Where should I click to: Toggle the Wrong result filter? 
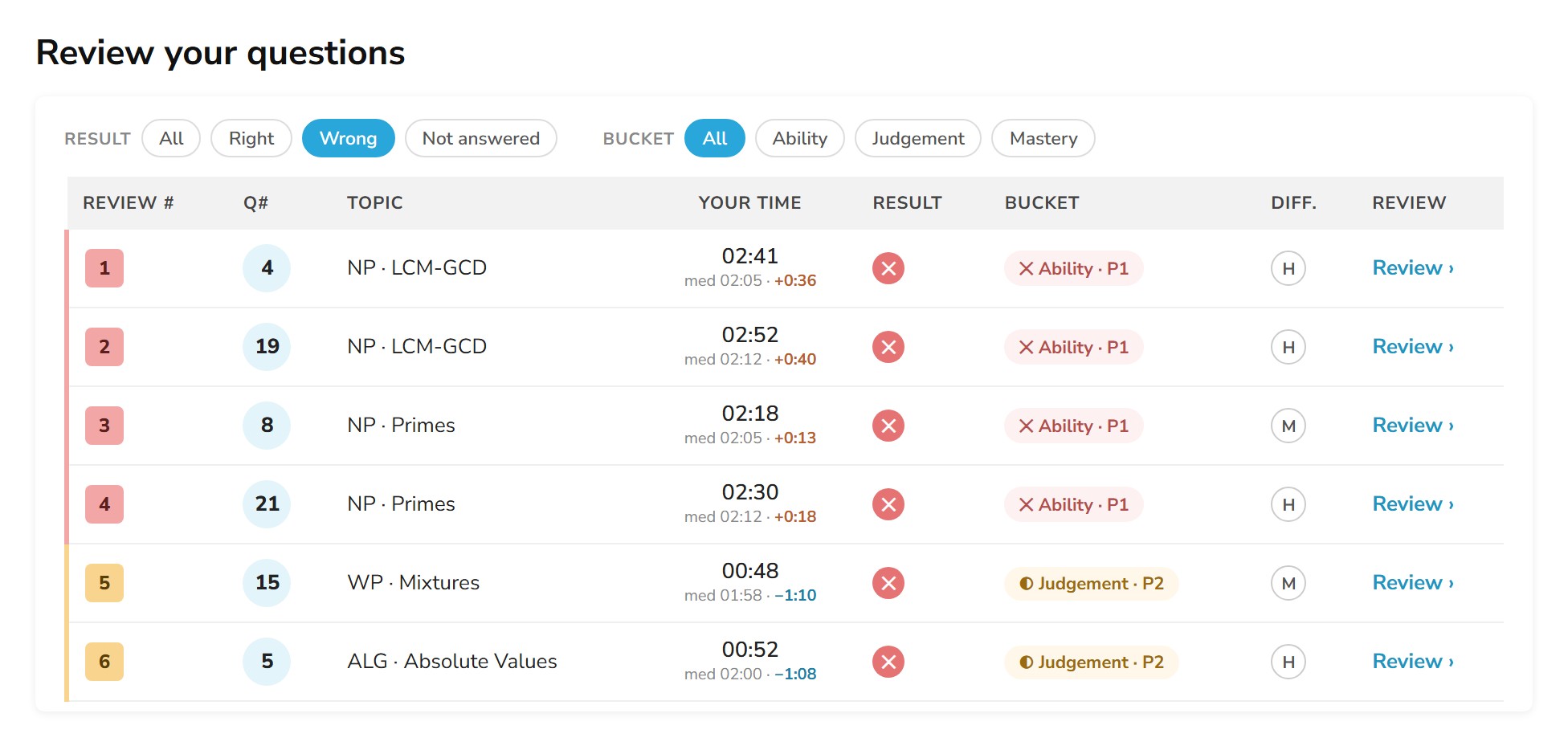349,138
